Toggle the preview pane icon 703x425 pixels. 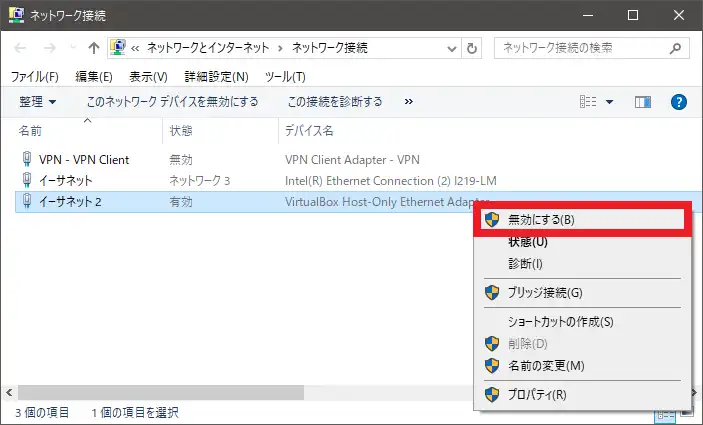[643, 102]
